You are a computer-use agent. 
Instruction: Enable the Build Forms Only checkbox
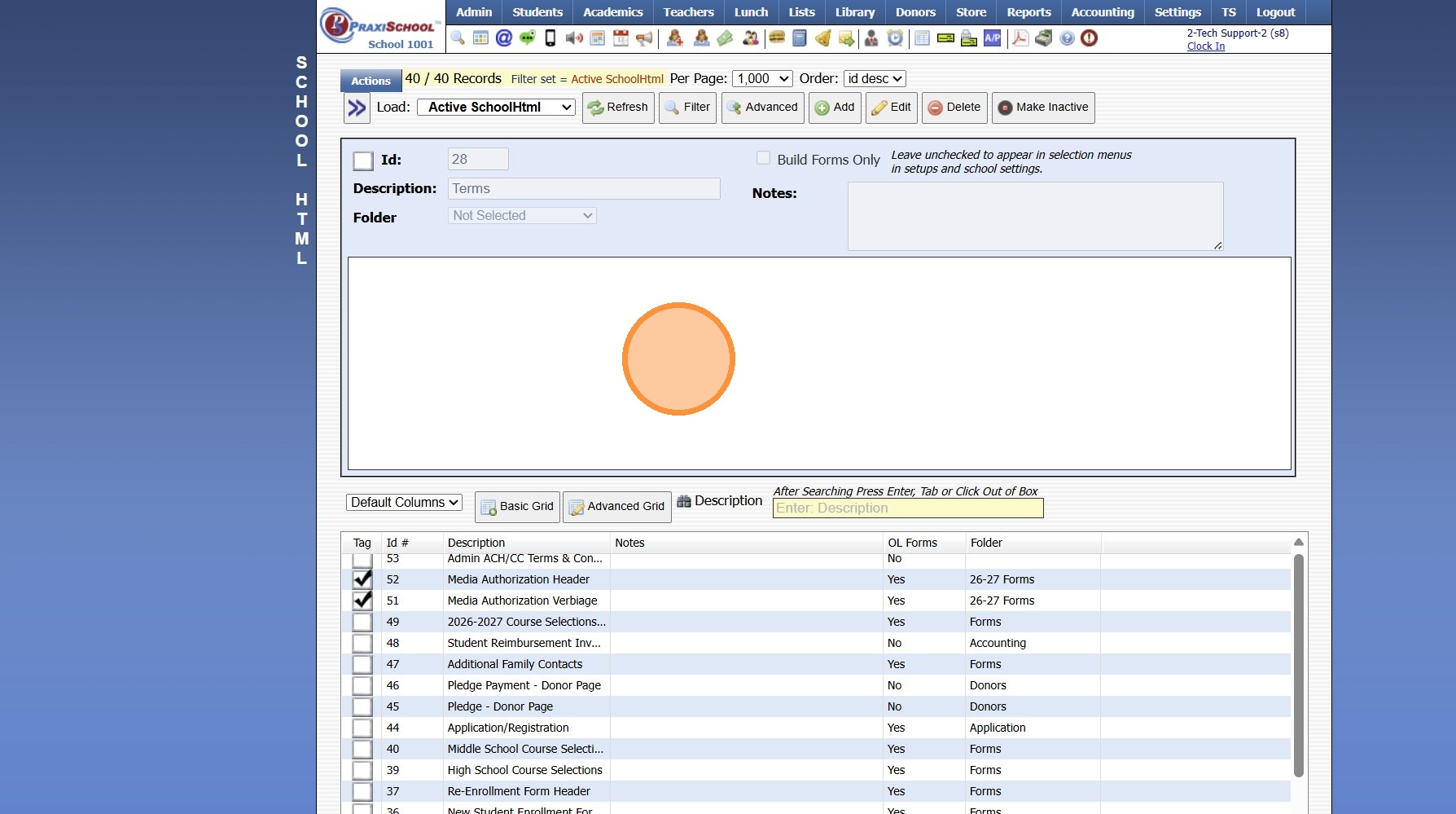[763, 158]
